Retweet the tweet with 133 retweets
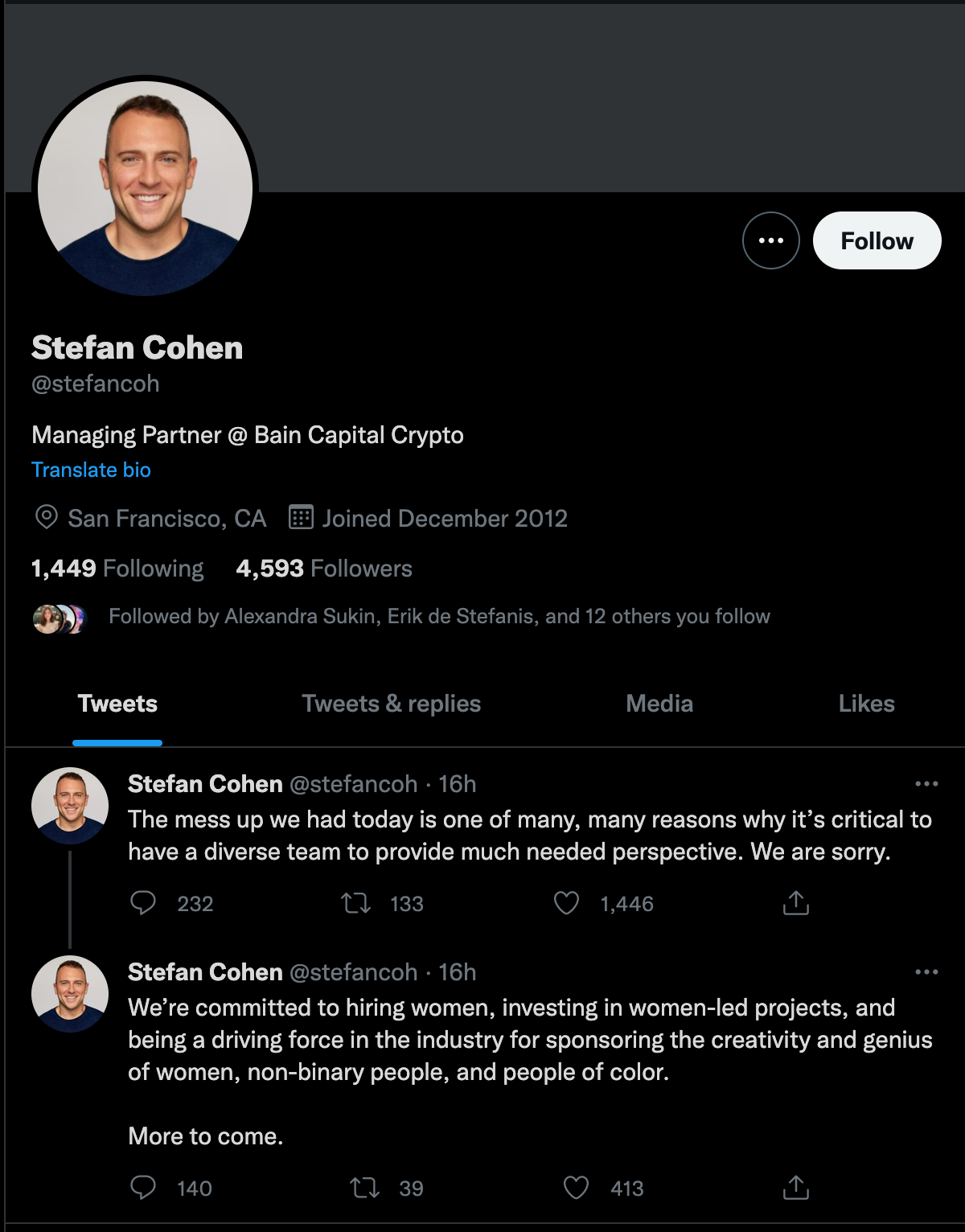This screenshot has width=965, height=1232. (x=355, y=903)
